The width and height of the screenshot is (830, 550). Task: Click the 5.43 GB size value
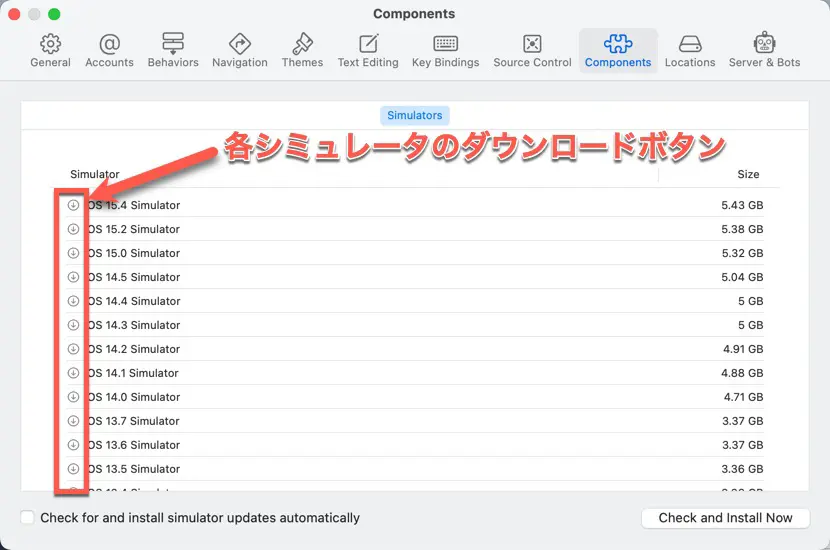742,205
